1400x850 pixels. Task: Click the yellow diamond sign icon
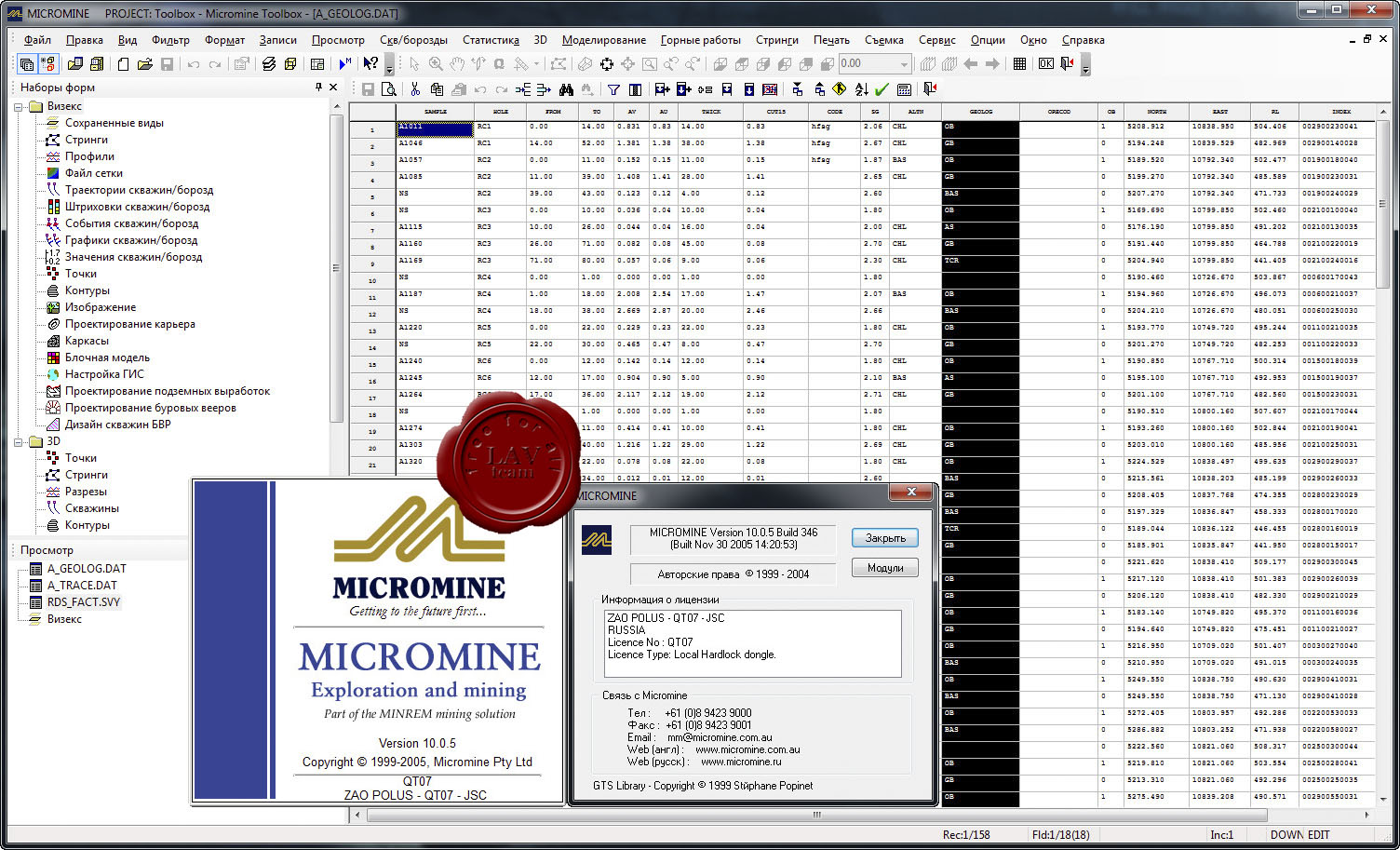point(840,89)
